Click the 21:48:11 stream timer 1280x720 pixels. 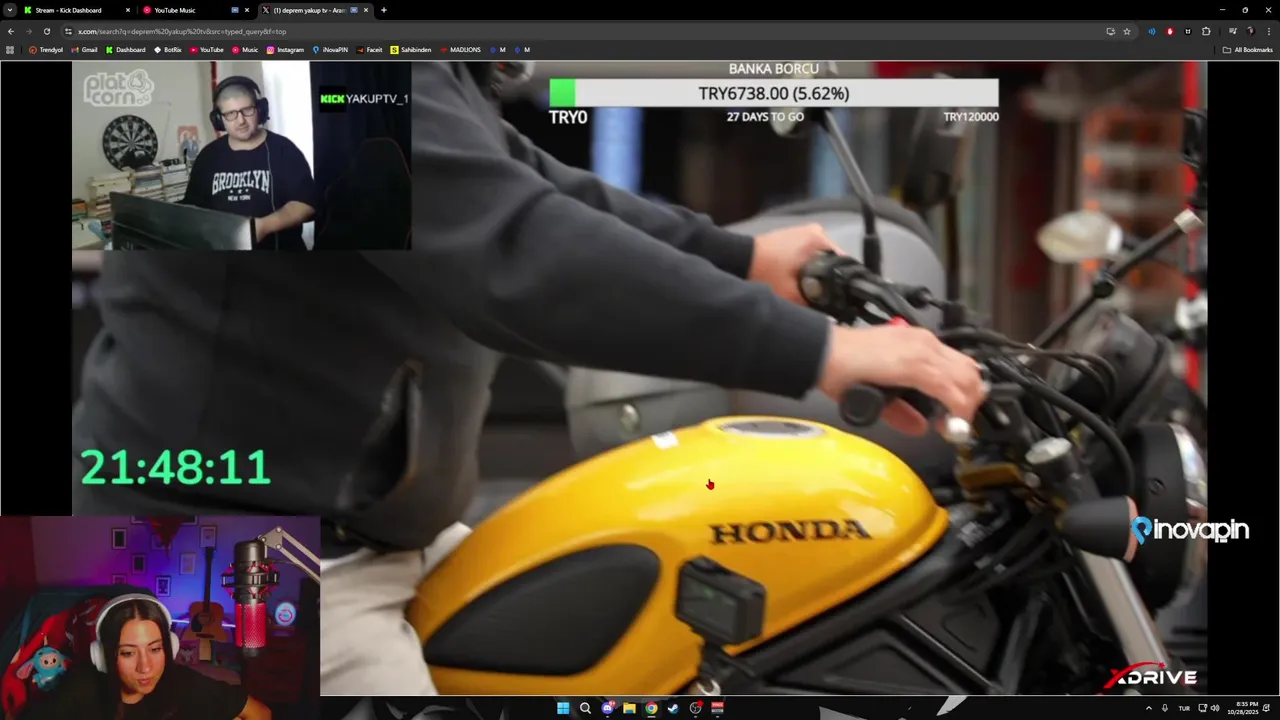tap(175, 467)
